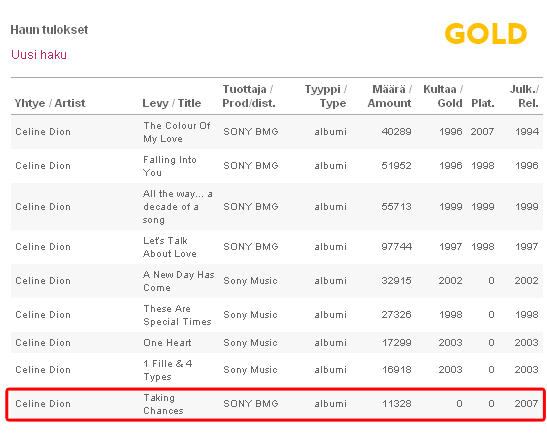
Task: Click the Kultaa / Gold column header
Action: 443,96
